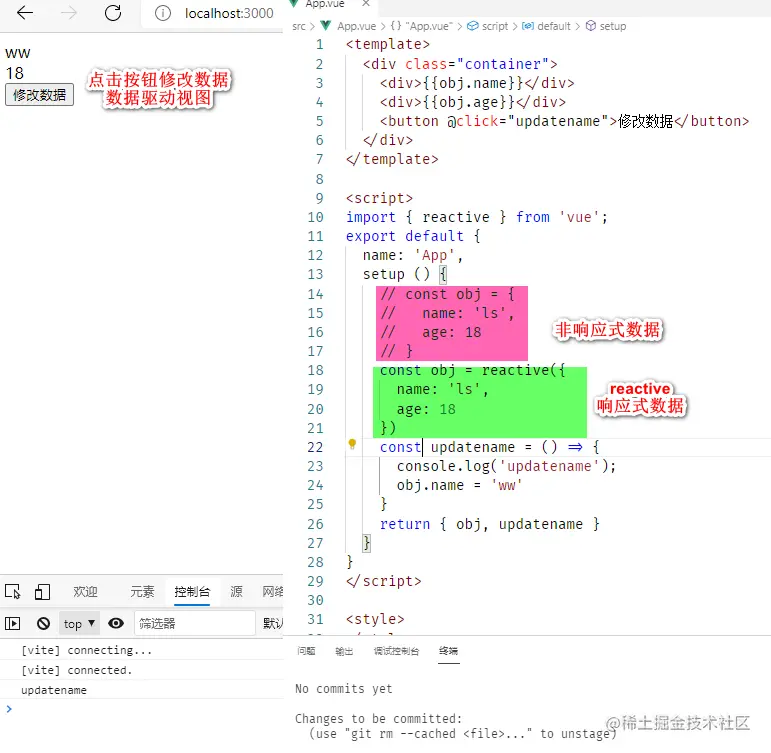Click the localhost:3000 address bar
This screenshot has height=753, width=771.
tap(229, 13)
